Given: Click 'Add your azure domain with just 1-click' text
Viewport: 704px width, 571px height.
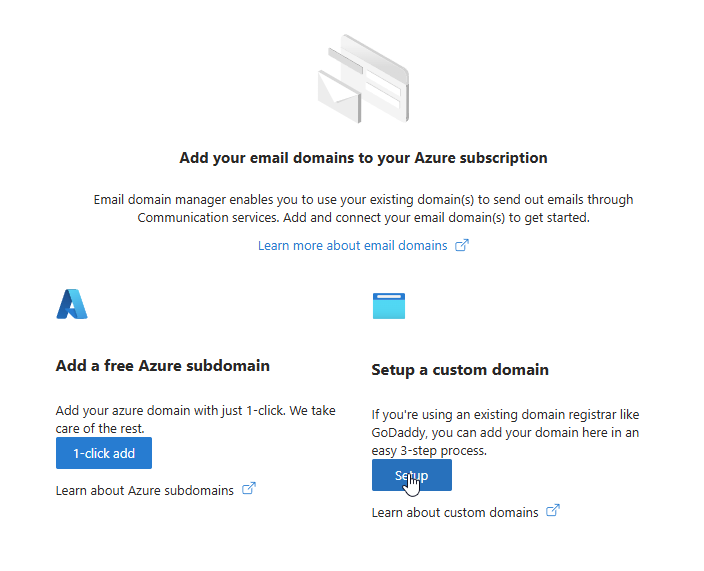Looking at the screenshot, I should click(x=196, y=419).
